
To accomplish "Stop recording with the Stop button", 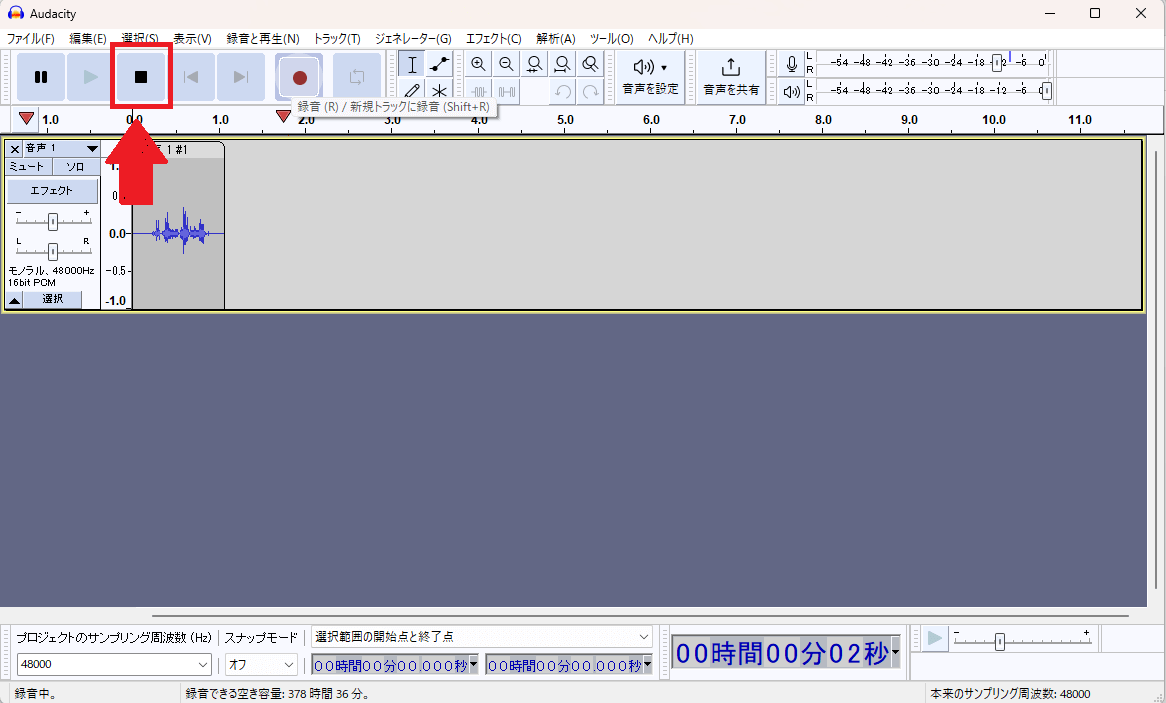I will pyautogui.click(x=141, y=77).
